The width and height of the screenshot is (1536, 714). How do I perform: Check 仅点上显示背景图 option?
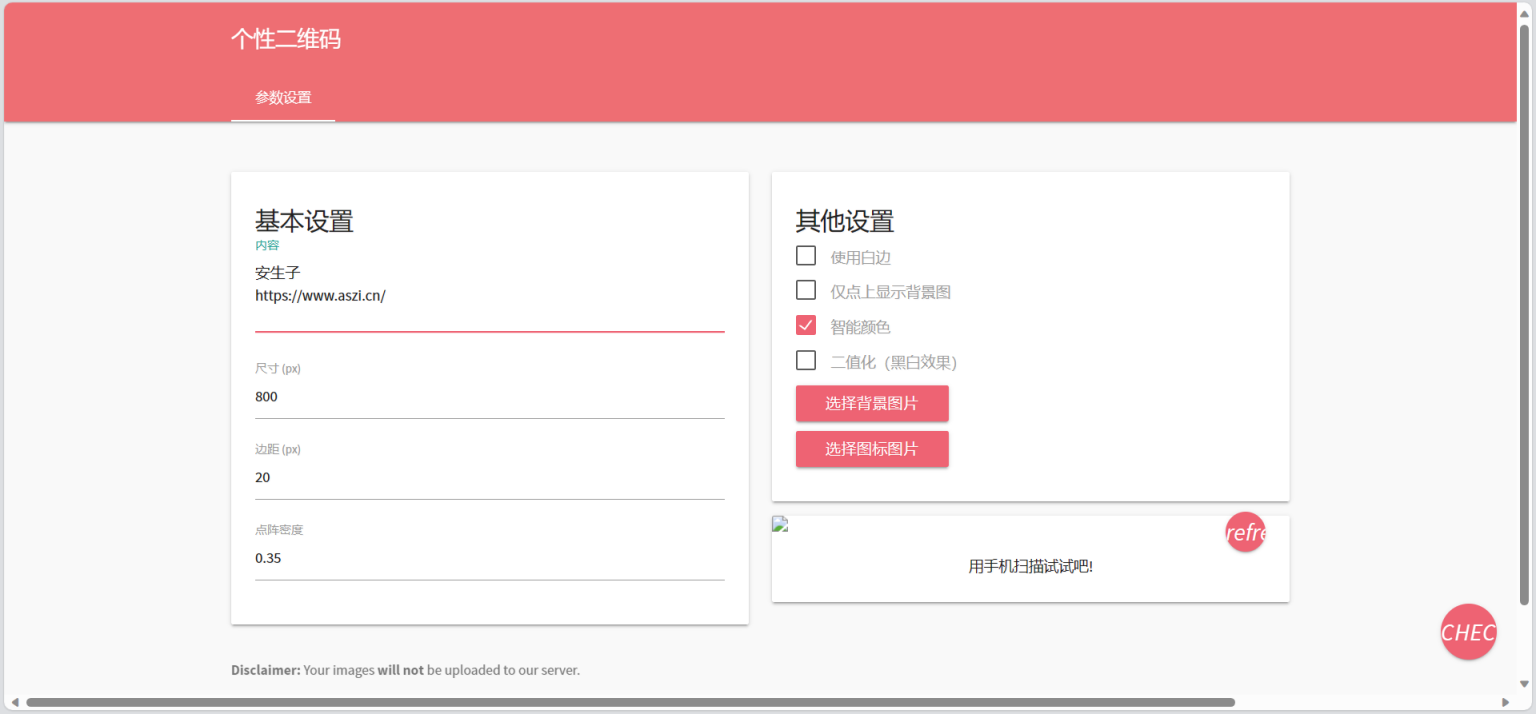(x=806, y=290)
